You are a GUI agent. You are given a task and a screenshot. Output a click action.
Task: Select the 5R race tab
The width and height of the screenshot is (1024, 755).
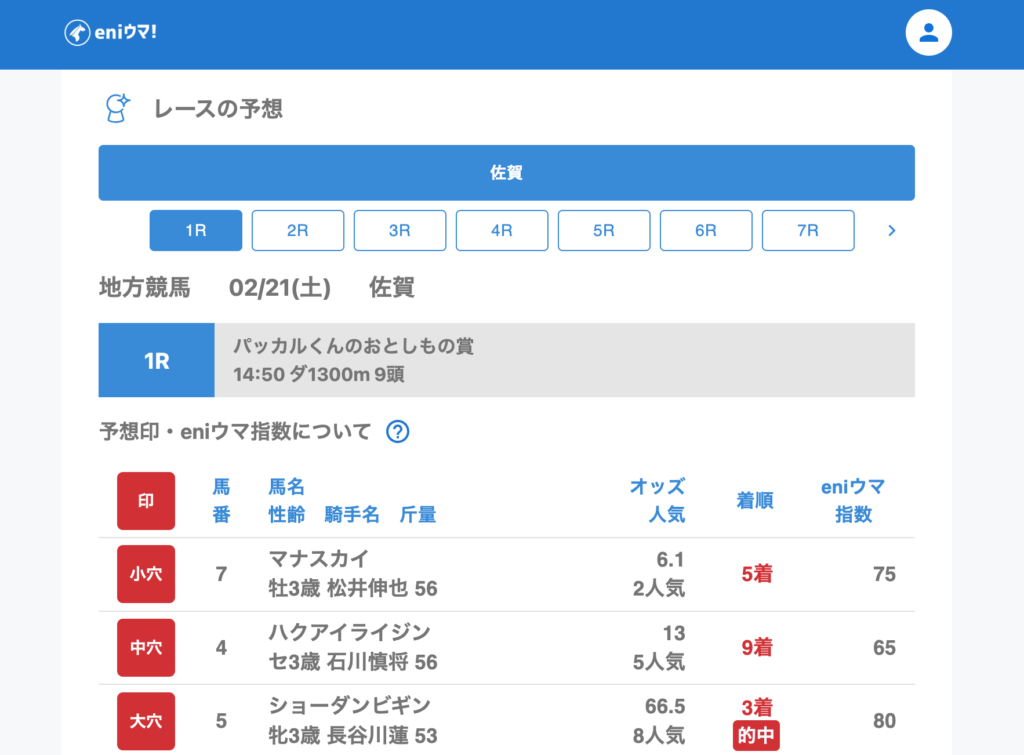[x=604, y=230]
